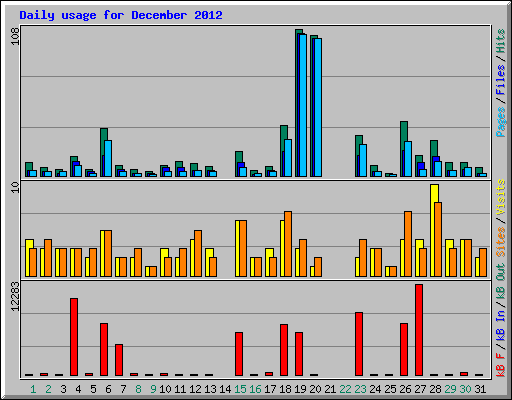Click the day label 24
This screenshot has width=512, height=400.
(375, 389)
